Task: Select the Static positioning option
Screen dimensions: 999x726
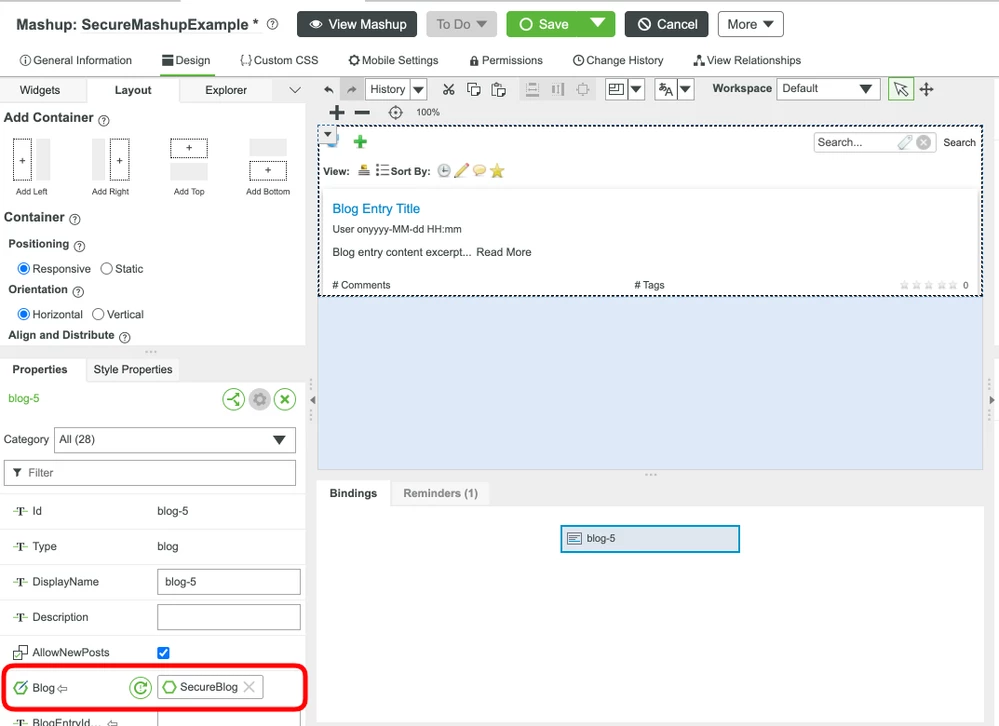Action: [106, 269]
